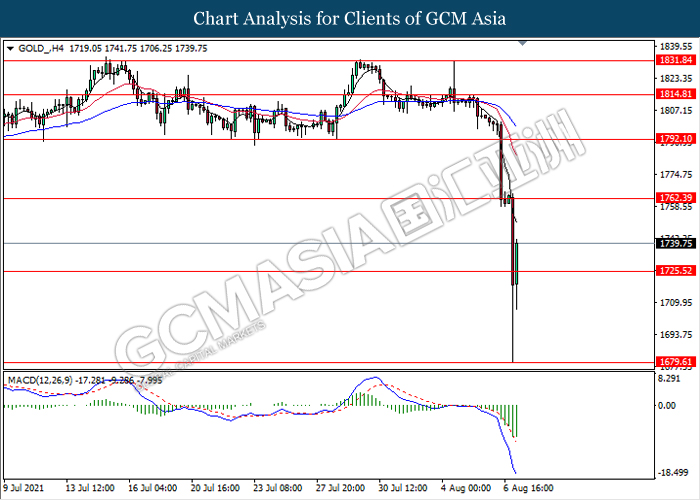Screen dimensions: 700x500
Task: Click the 9 Jul 2021 date label
Action: (x=24, y=488)
